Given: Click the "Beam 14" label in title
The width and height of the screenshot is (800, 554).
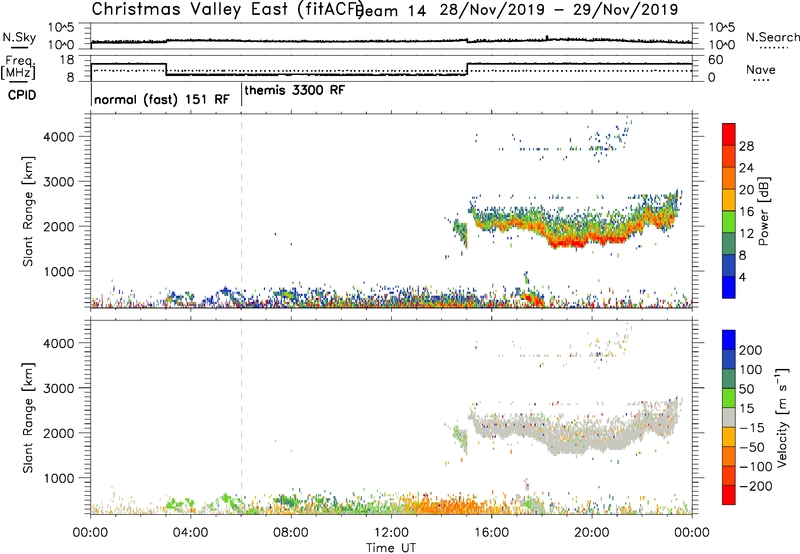Looking at the screenshot, I should [393, 10].
